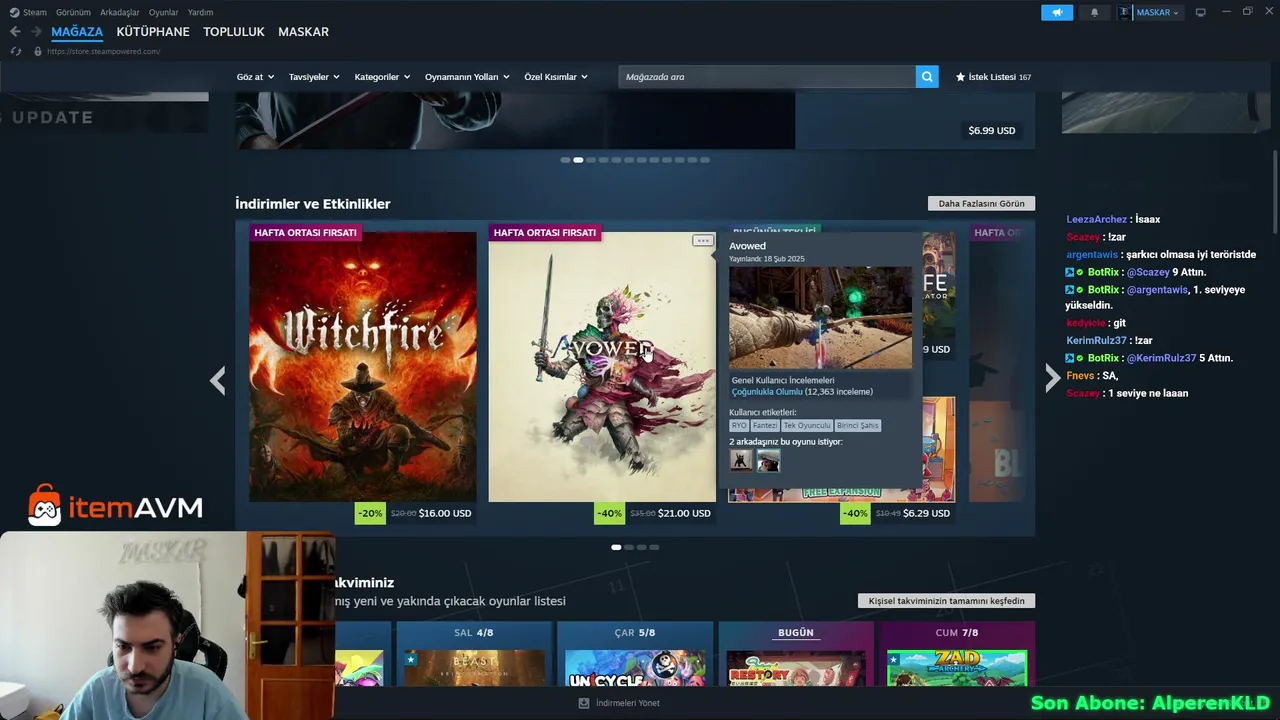Open the announcements megaphone button
1280x720 pixels.
1057,12
